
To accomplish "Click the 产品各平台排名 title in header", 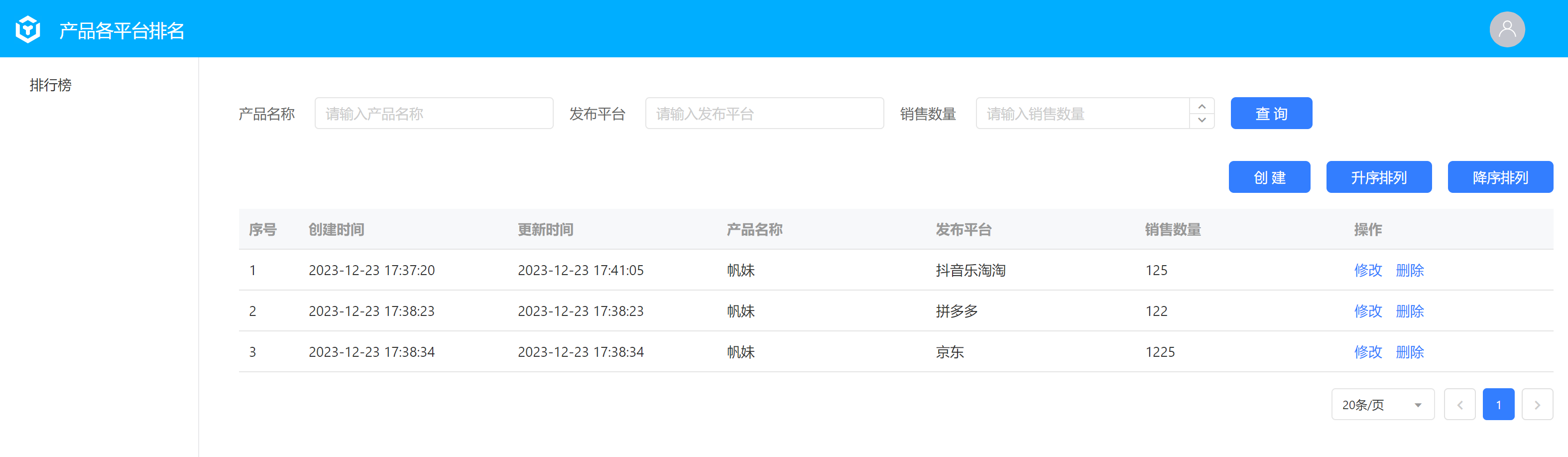I will coord(121,30).
